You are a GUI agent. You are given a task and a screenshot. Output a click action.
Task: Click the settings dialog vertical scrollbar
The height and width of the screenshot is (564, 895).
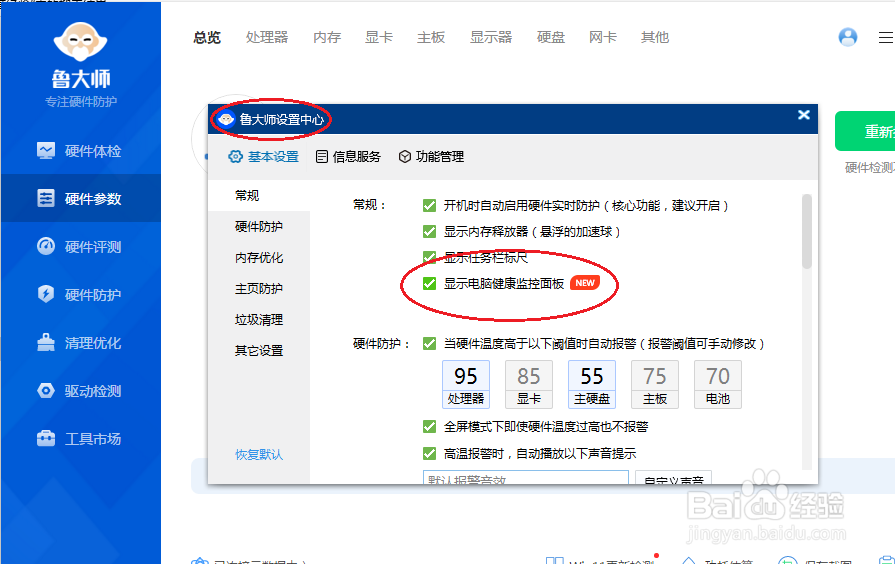[807, 231]
